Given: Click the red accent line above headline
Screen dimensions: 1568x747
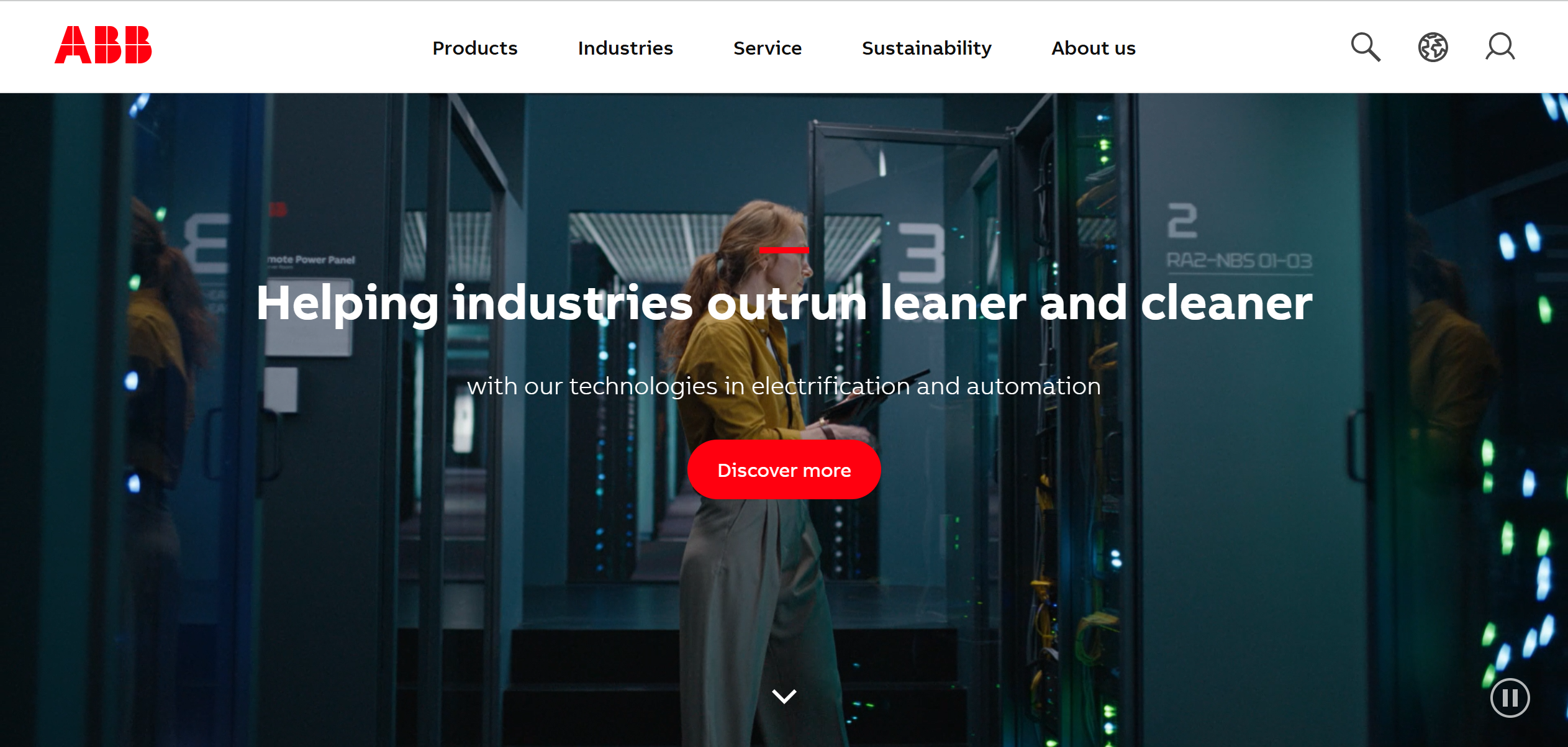Looking at the screenshot, I should pos(784,250).
